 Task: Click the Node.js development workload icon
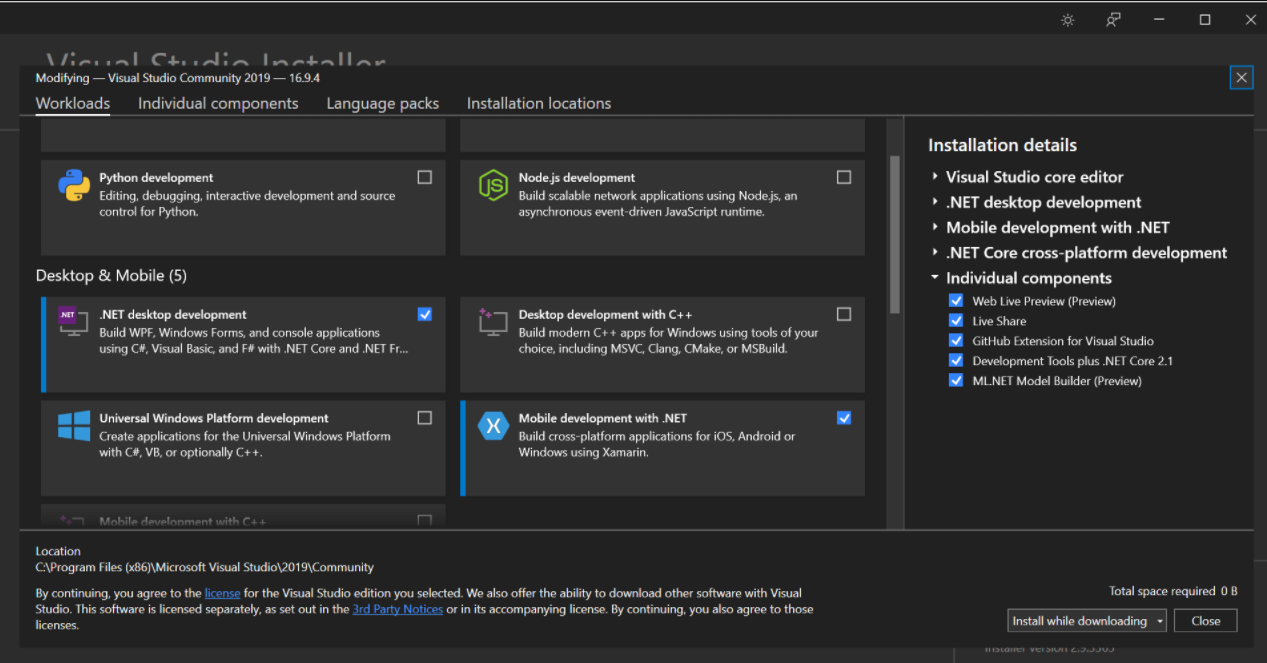493,186
